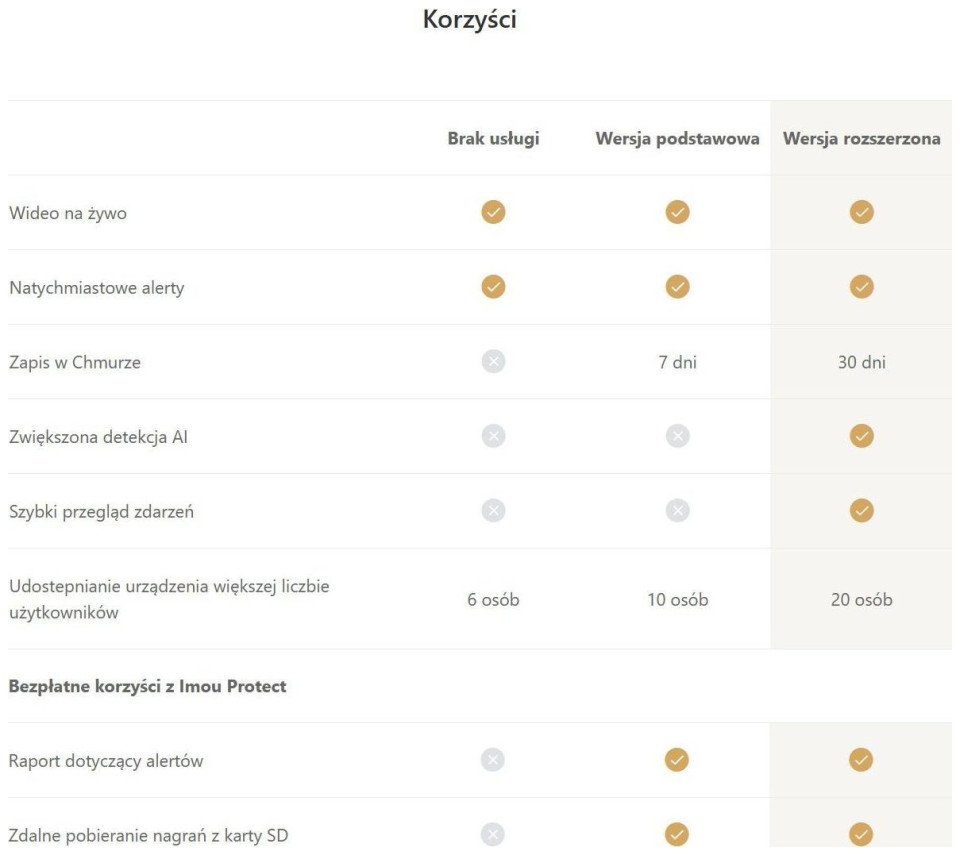Viewport: 960px width, 855px height.
Task: Click Natychmiastowe alerty checkmark in Wersja podstawowa column
Action: tap(678, 287)
